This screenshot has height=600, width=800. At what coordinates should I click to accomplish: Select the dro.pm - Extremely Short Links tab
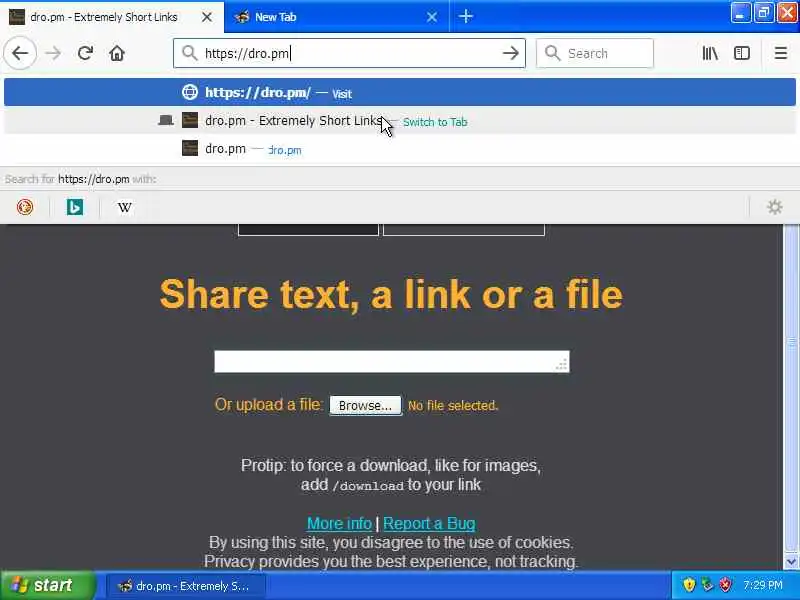click(112, 17)
